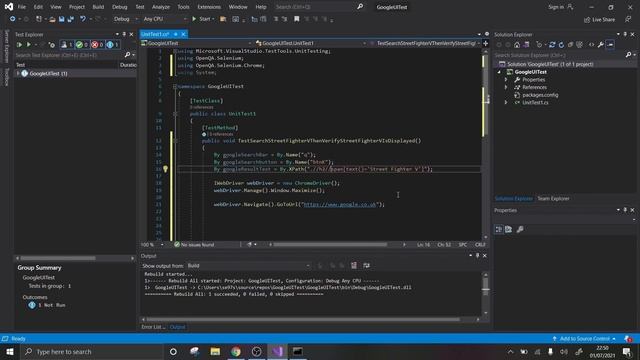Click the Solution Explorer Home icon

(517, 44)
